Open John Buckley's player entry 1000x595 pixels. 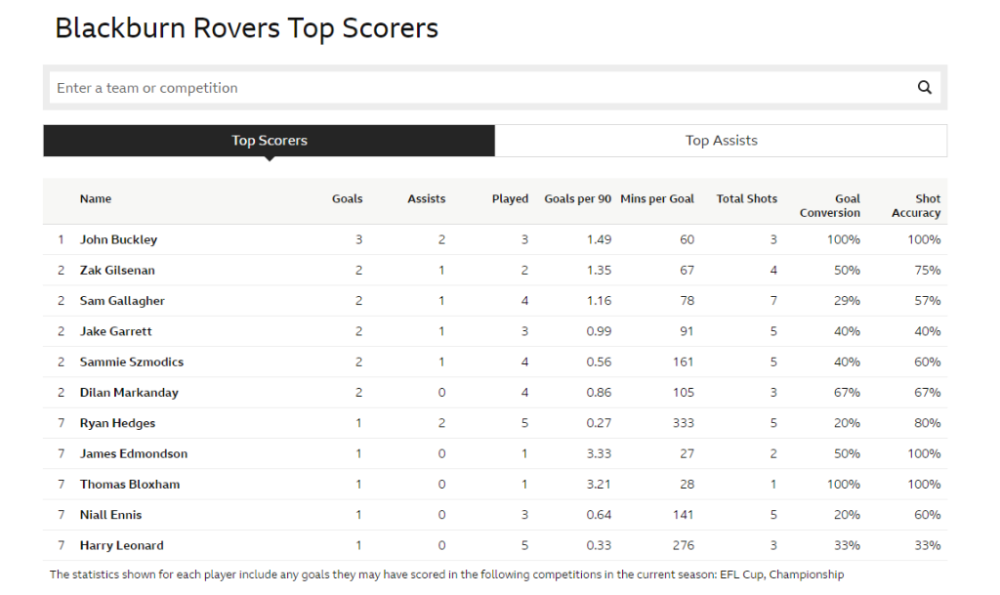point(118,240)
